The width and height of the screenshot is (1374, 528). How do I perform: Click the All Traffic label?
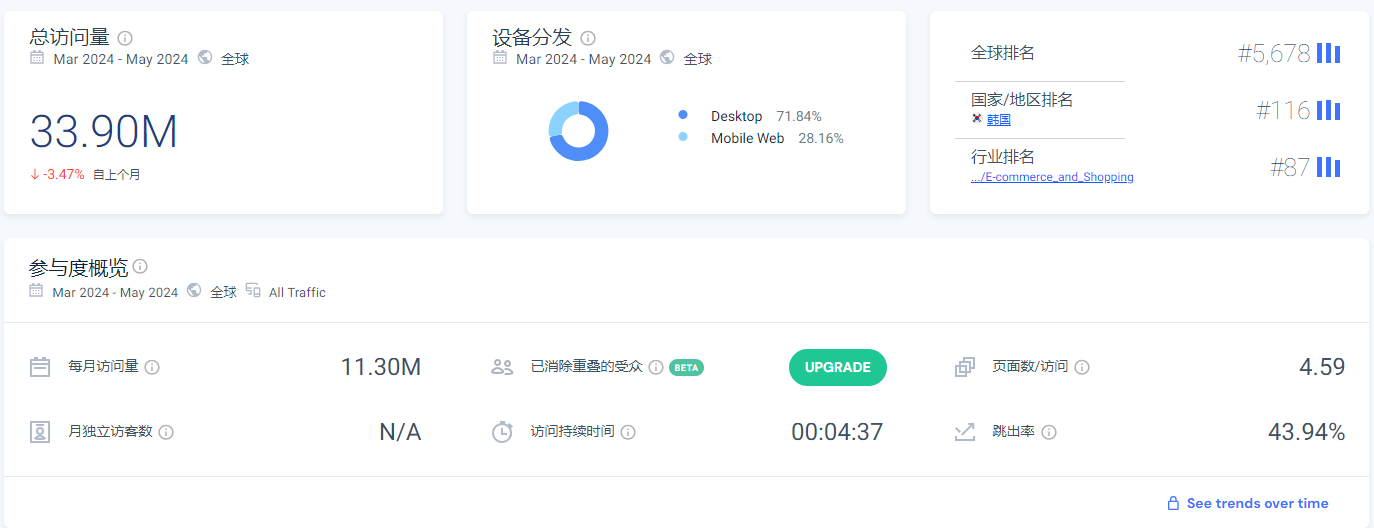pos(297,292)
